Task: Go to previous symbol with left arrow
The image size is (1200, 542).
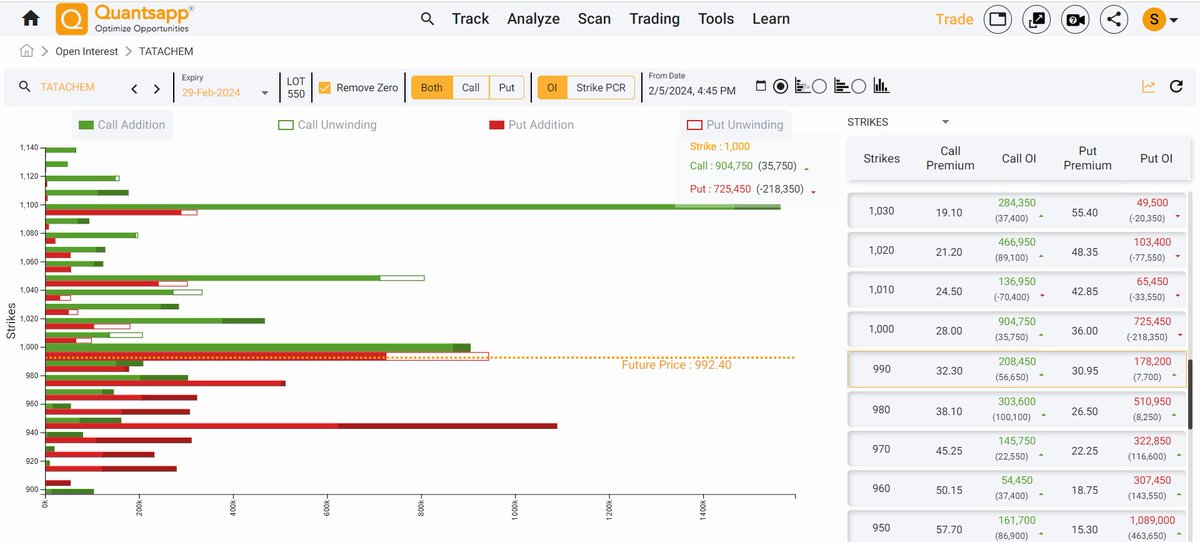Action: tap(135, 88)
